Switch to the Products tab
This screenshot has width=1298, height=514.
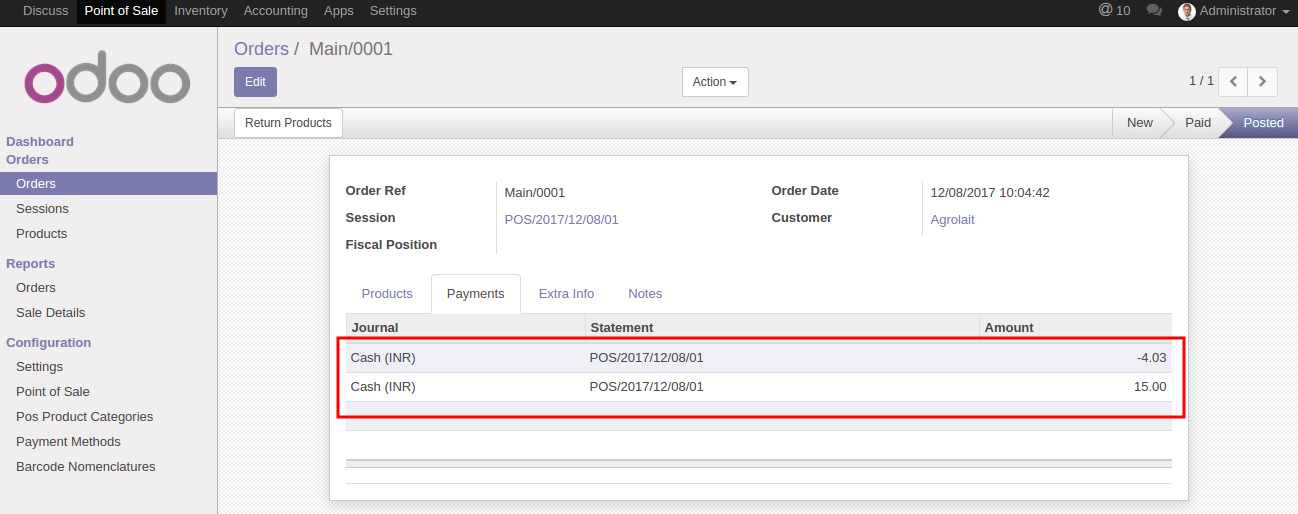click(387, 293)
